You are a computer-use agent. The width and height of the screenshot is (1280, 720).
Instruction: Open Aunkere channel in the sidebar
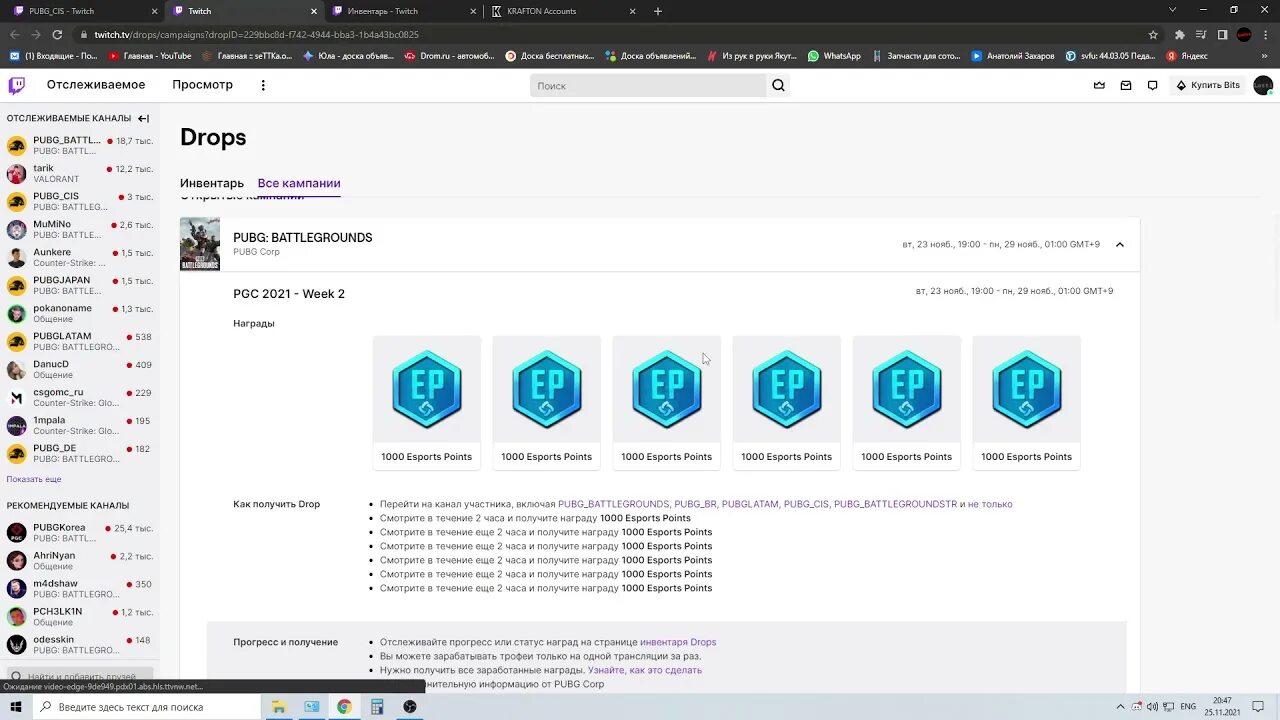pyautogui.click(x=80, y=258)
